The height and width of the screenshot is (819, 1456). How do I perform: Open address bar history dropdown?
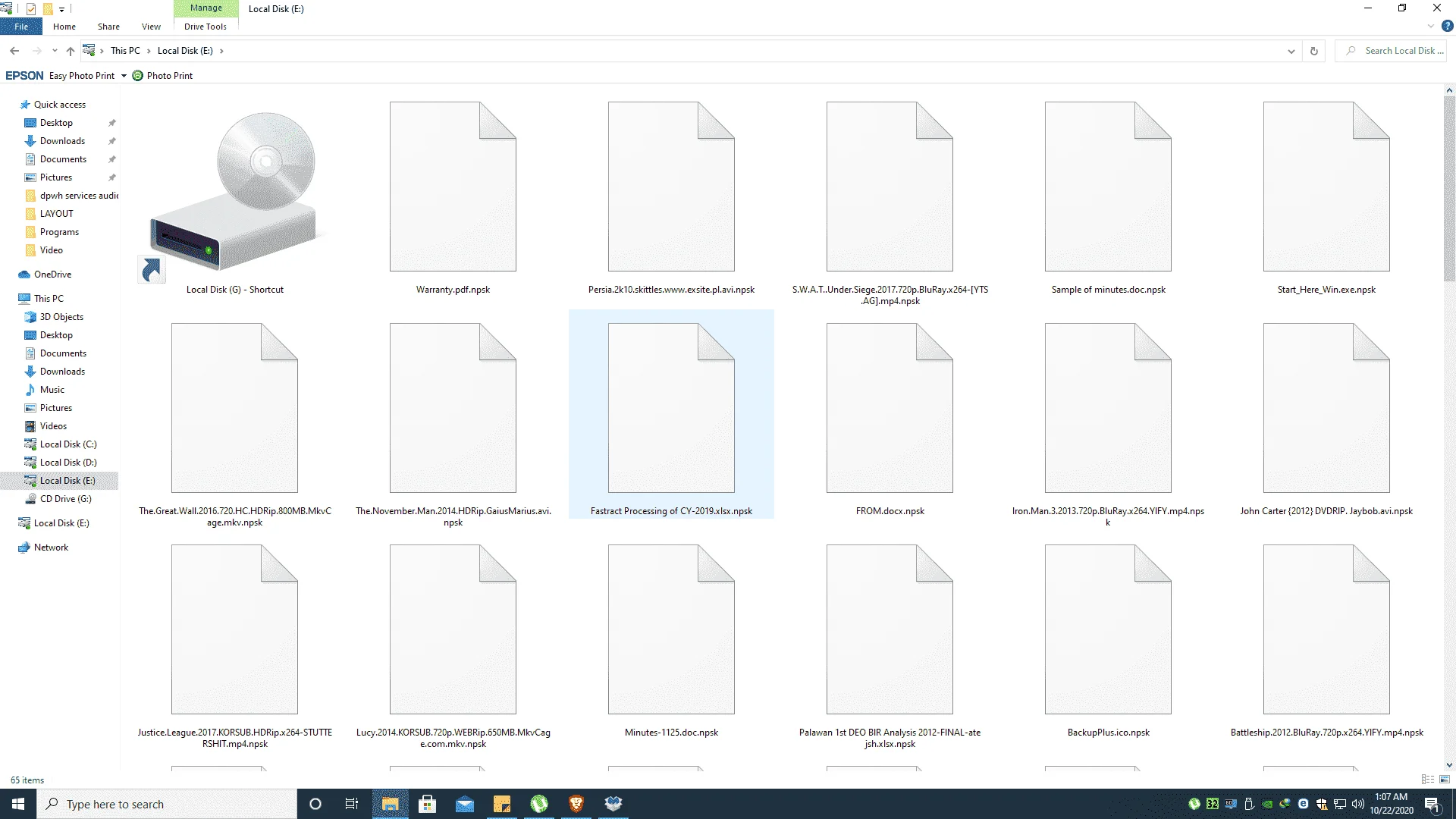(1291, 51)
